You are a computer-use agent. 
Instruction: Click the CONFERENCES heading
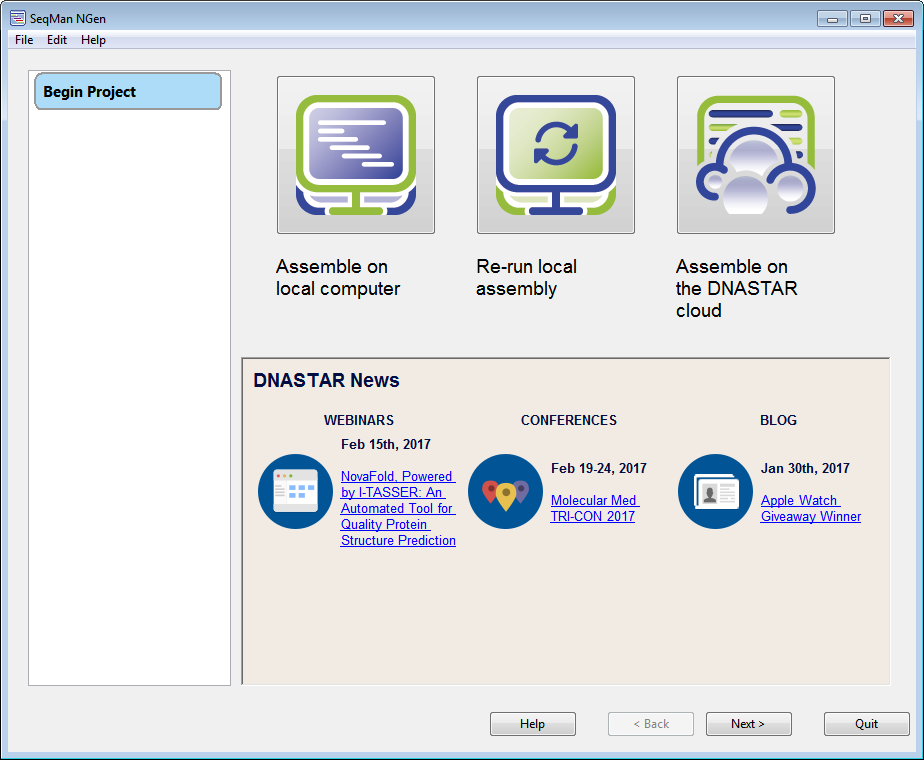click(569, 420)
